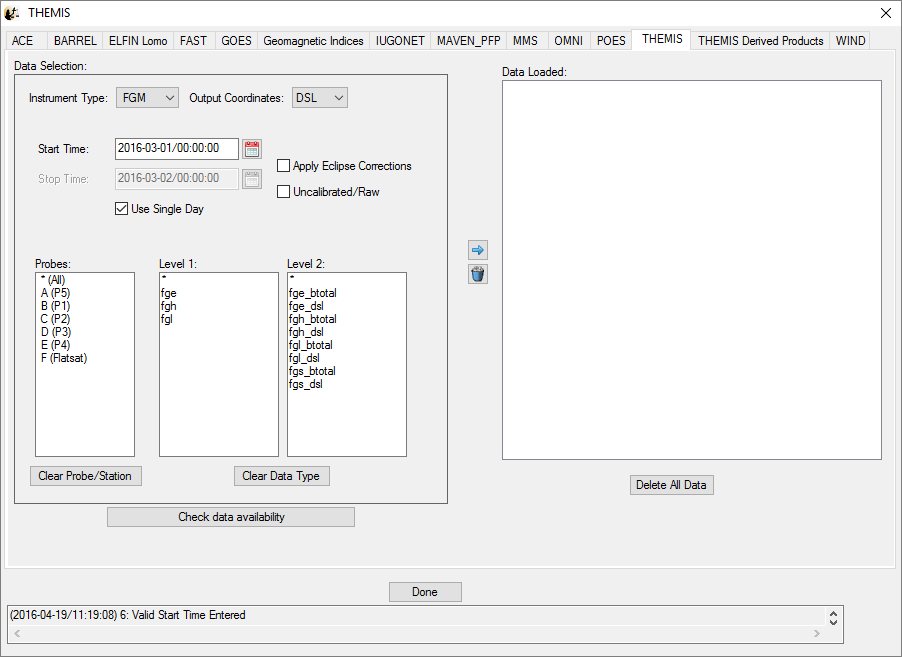Click the THEMIS window title icon

click(12, 13)
